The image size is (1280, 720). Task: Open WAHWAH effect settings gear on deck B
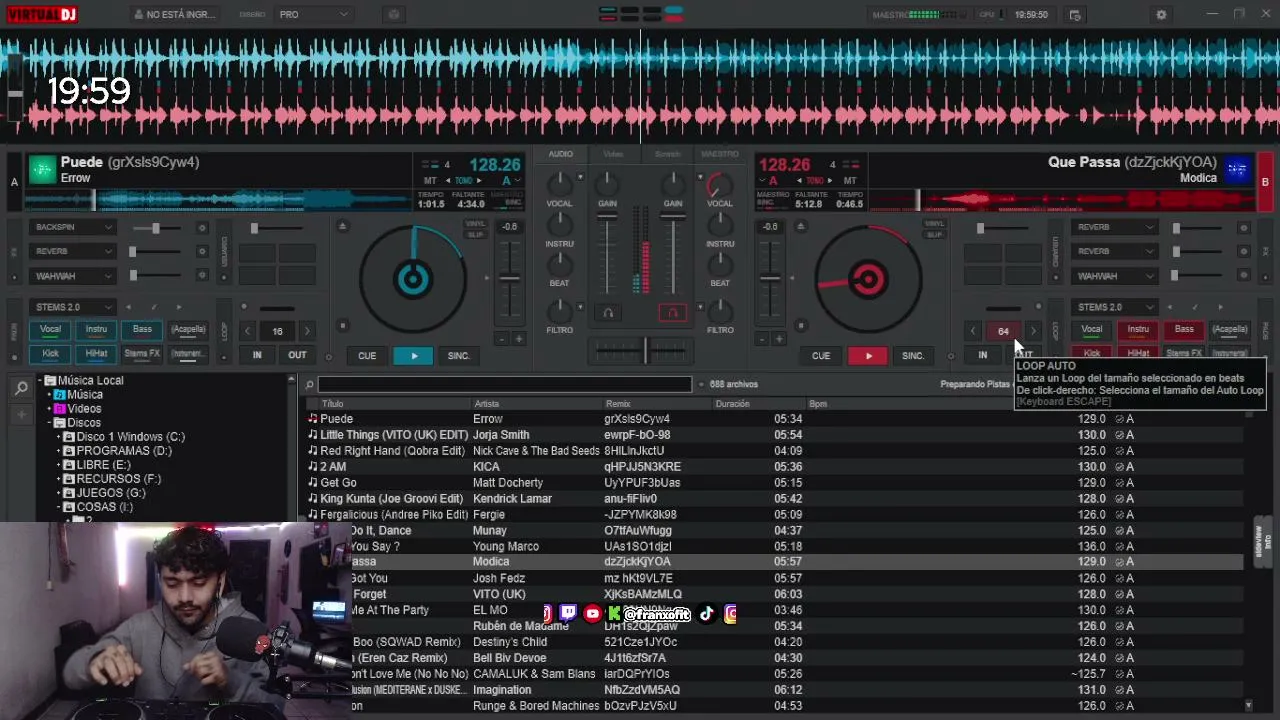[1244, 276]
